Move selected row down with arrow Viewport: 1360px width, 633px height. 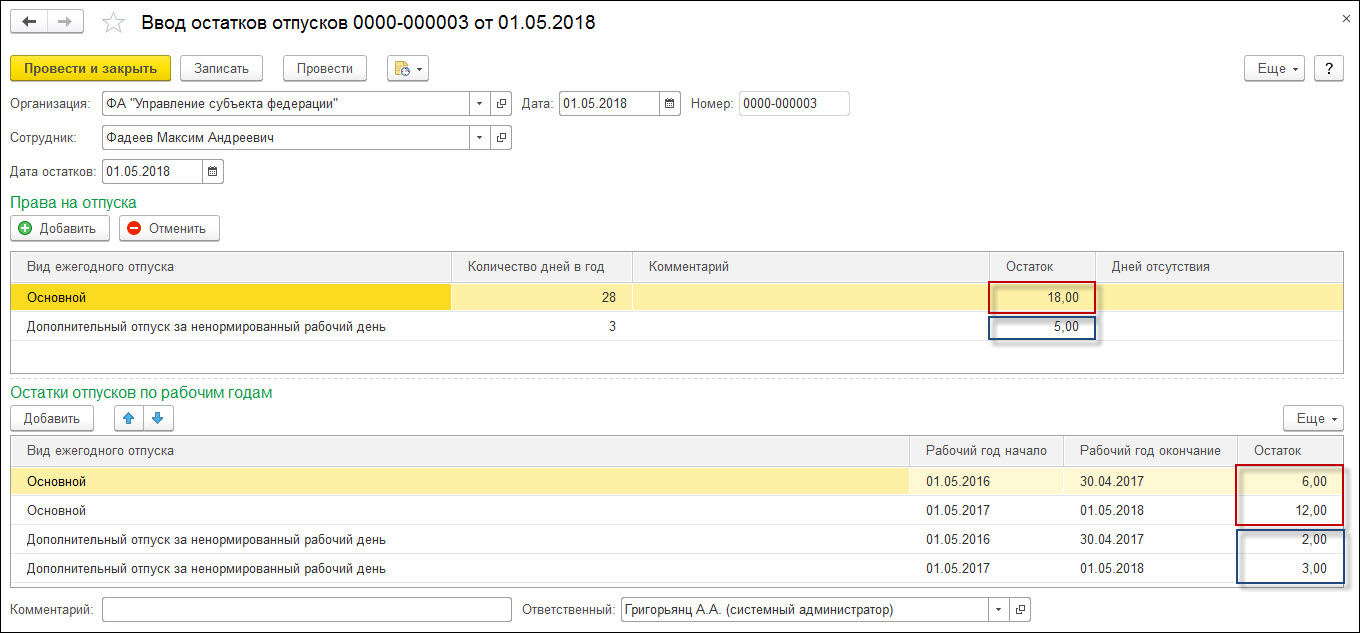[158, 418]
